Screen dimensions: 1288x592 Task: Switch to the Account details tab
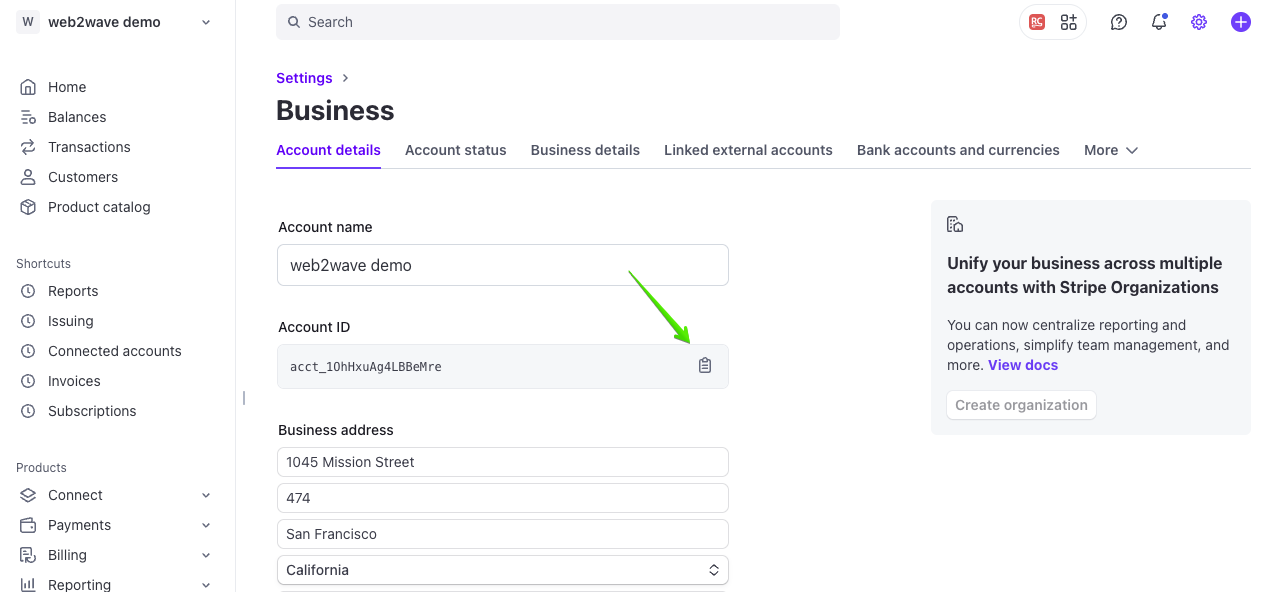tap(328, 150)
